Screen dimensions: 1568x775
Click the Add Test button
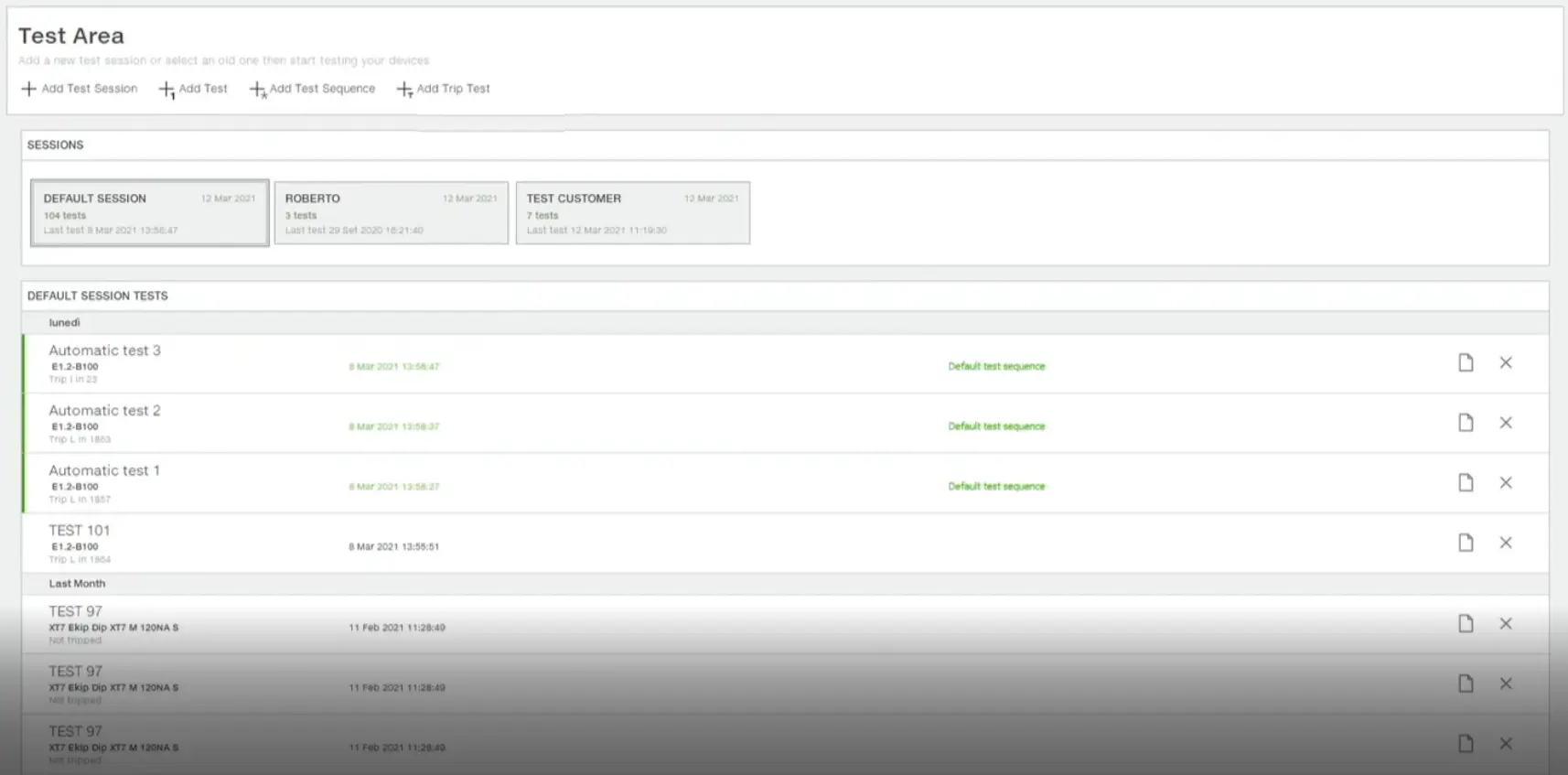point(193,89)
